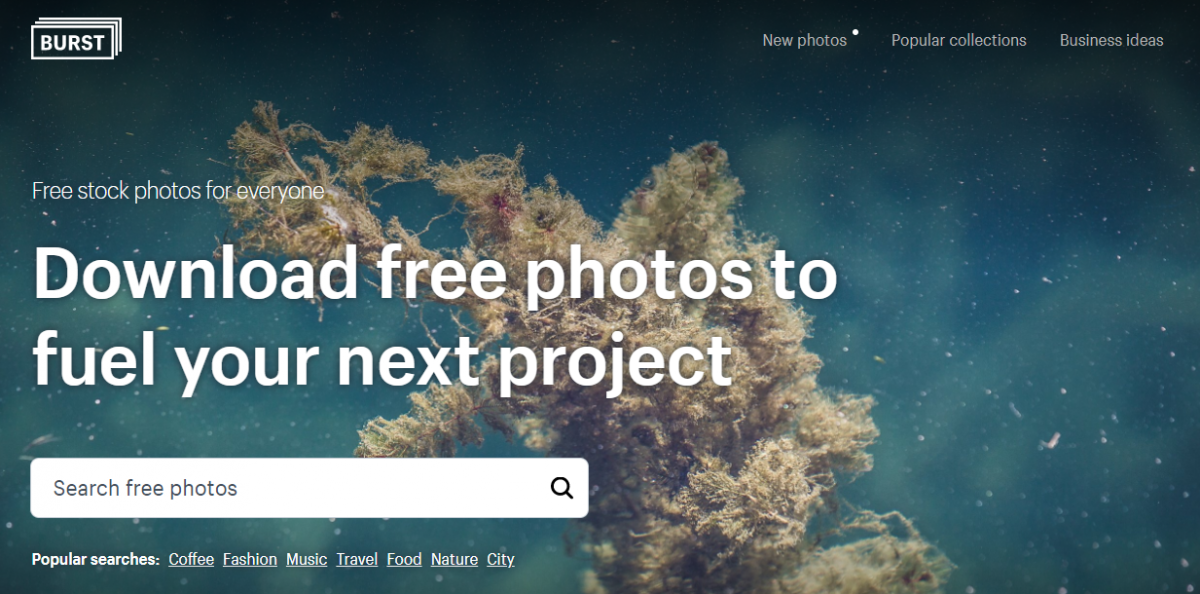Open the Music popular search

point(306,559)
